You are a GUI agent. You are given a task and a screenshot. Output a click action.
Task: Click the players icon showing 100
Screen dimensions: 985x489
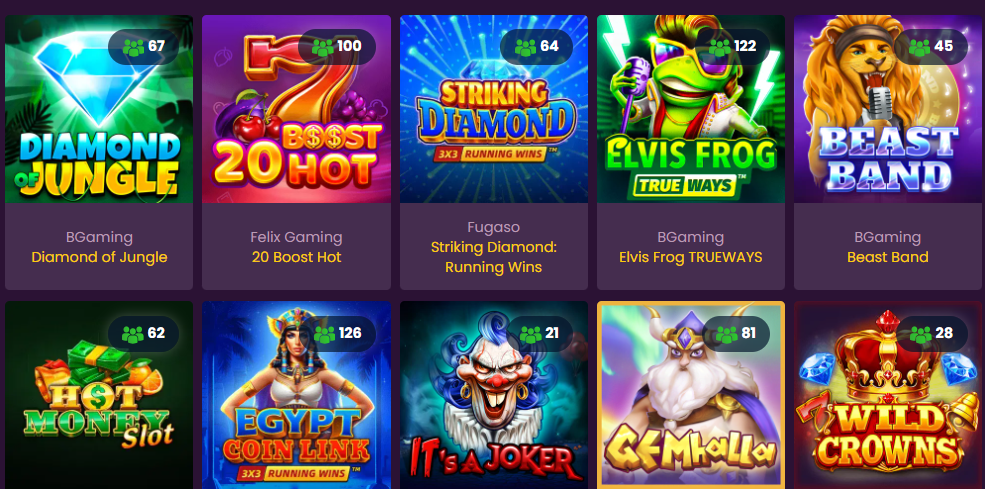(x=323, y=47)
